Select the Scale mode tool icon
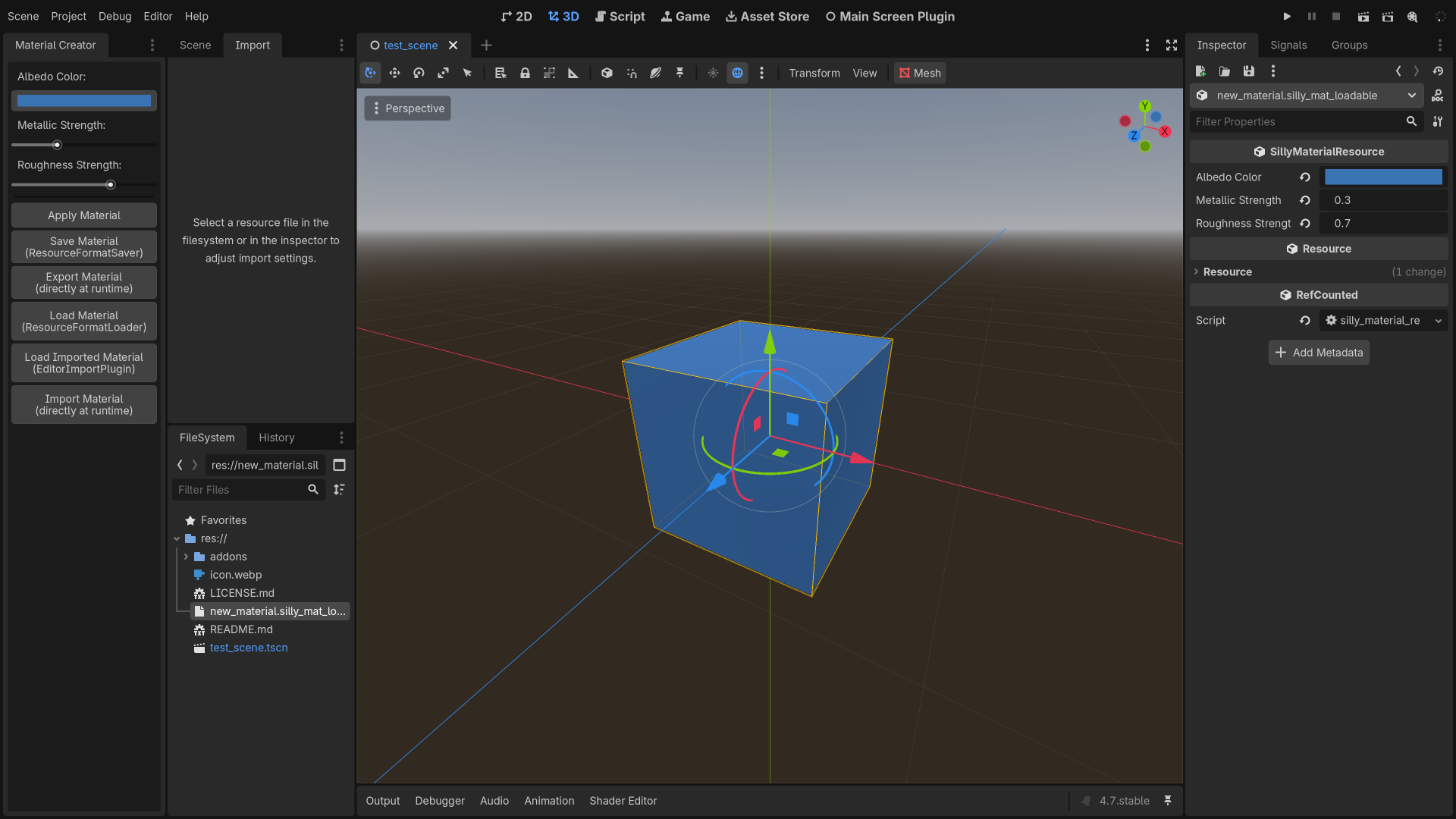 point(443,73)
